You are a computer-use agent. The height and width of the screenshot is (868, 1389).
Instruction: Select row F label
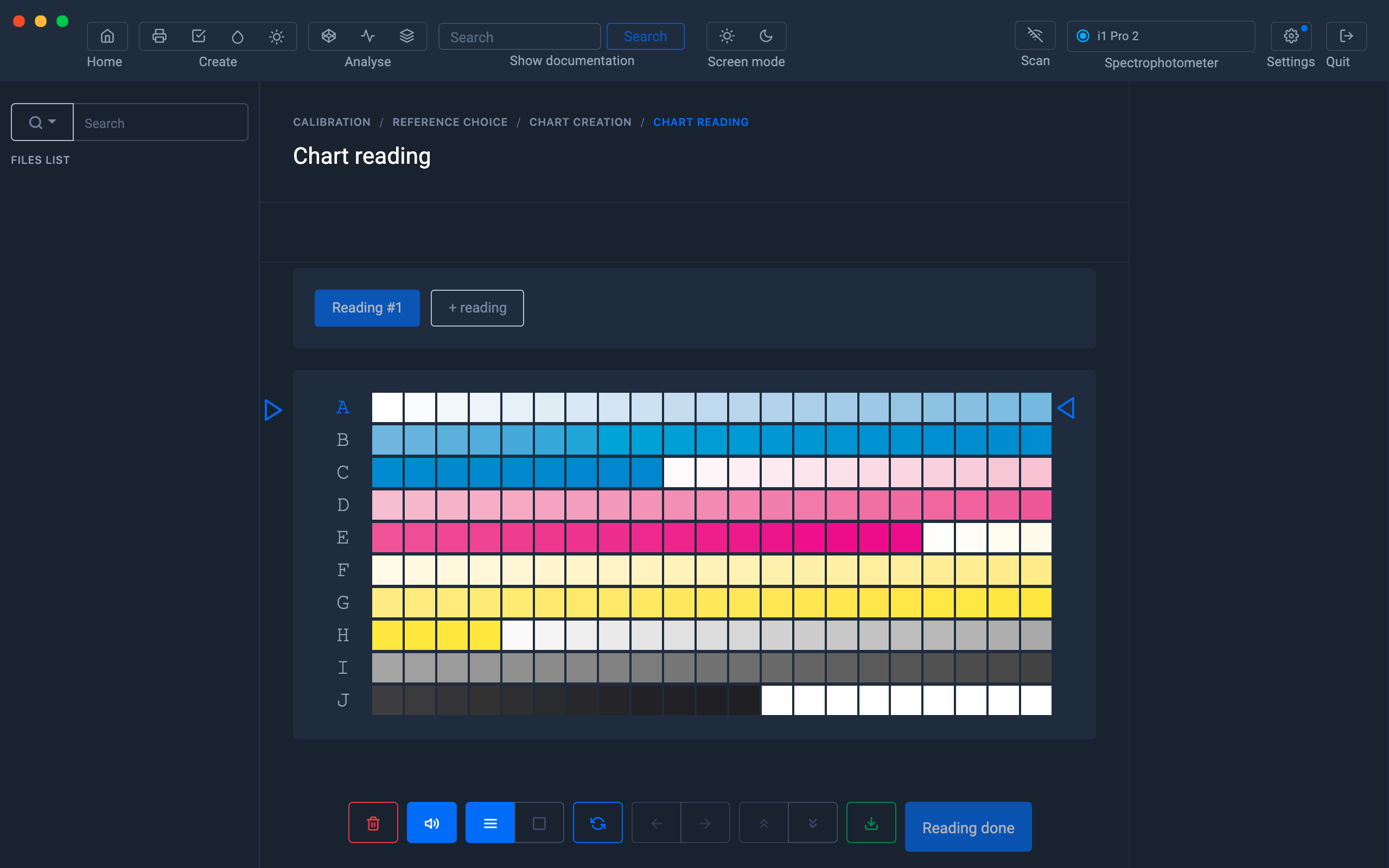click(x=343, y=570)
